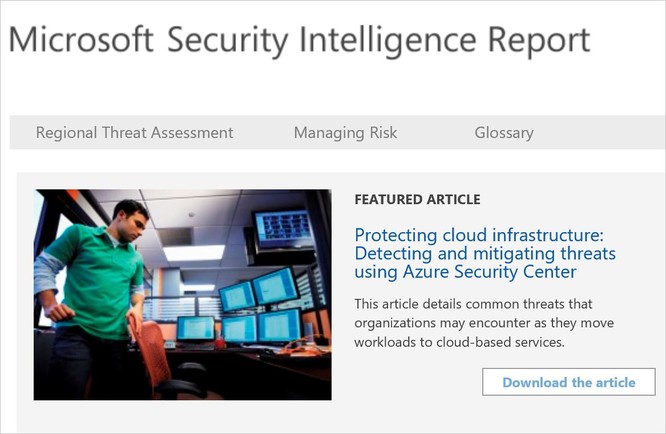The width and height of the screenshot is (666, 434).
Task: Click 'workloads to cloud-based services' text line
Action: click(459, 342)
